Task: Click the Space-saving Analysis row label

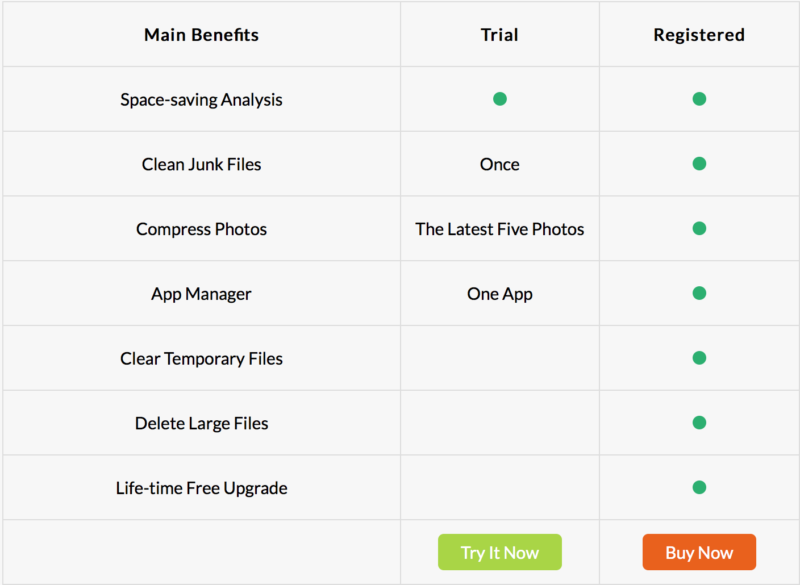Action: coord(201,100)
